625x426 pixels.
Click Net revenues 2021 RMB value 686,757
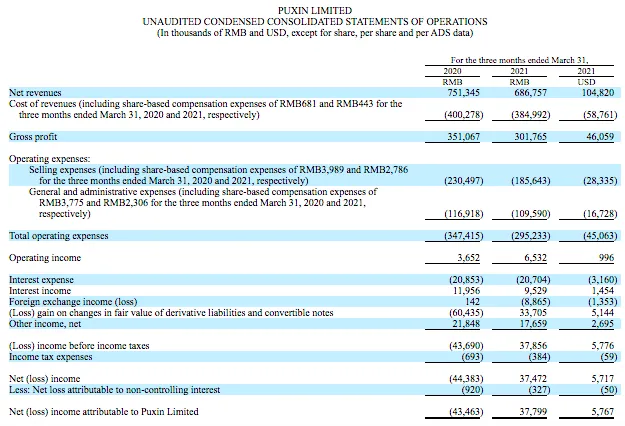(x=531, y=93)
